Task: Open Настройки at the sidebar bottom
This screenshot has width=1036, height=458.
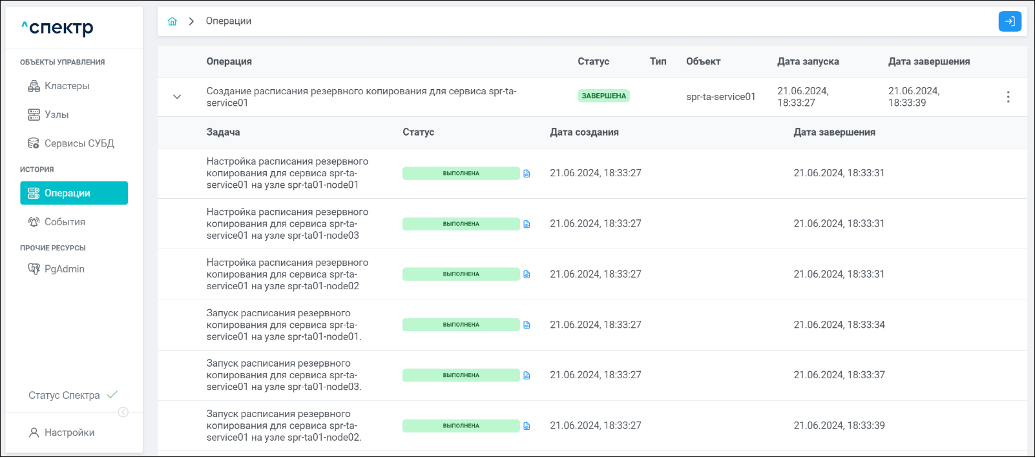Action: pyautogui.click(x=68, y=433)
